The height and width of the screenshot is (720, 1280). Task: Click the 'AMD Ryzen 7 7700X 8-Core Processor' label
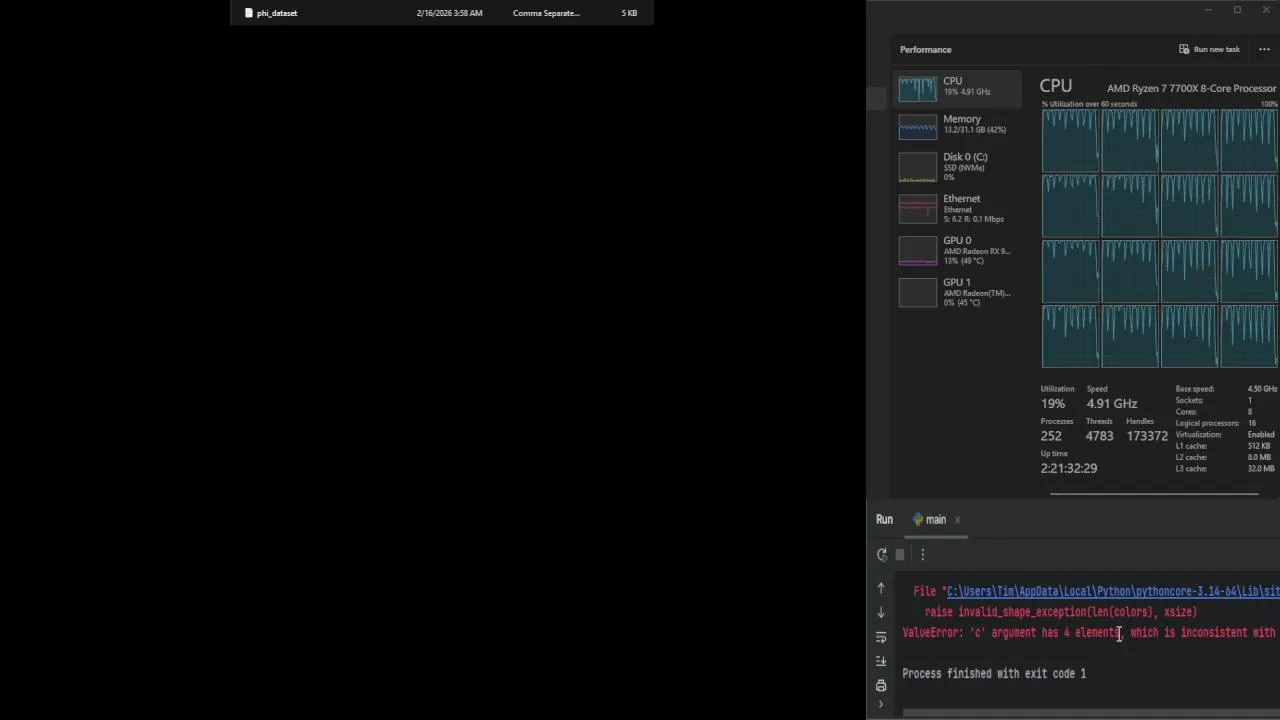pos(1191,88)
